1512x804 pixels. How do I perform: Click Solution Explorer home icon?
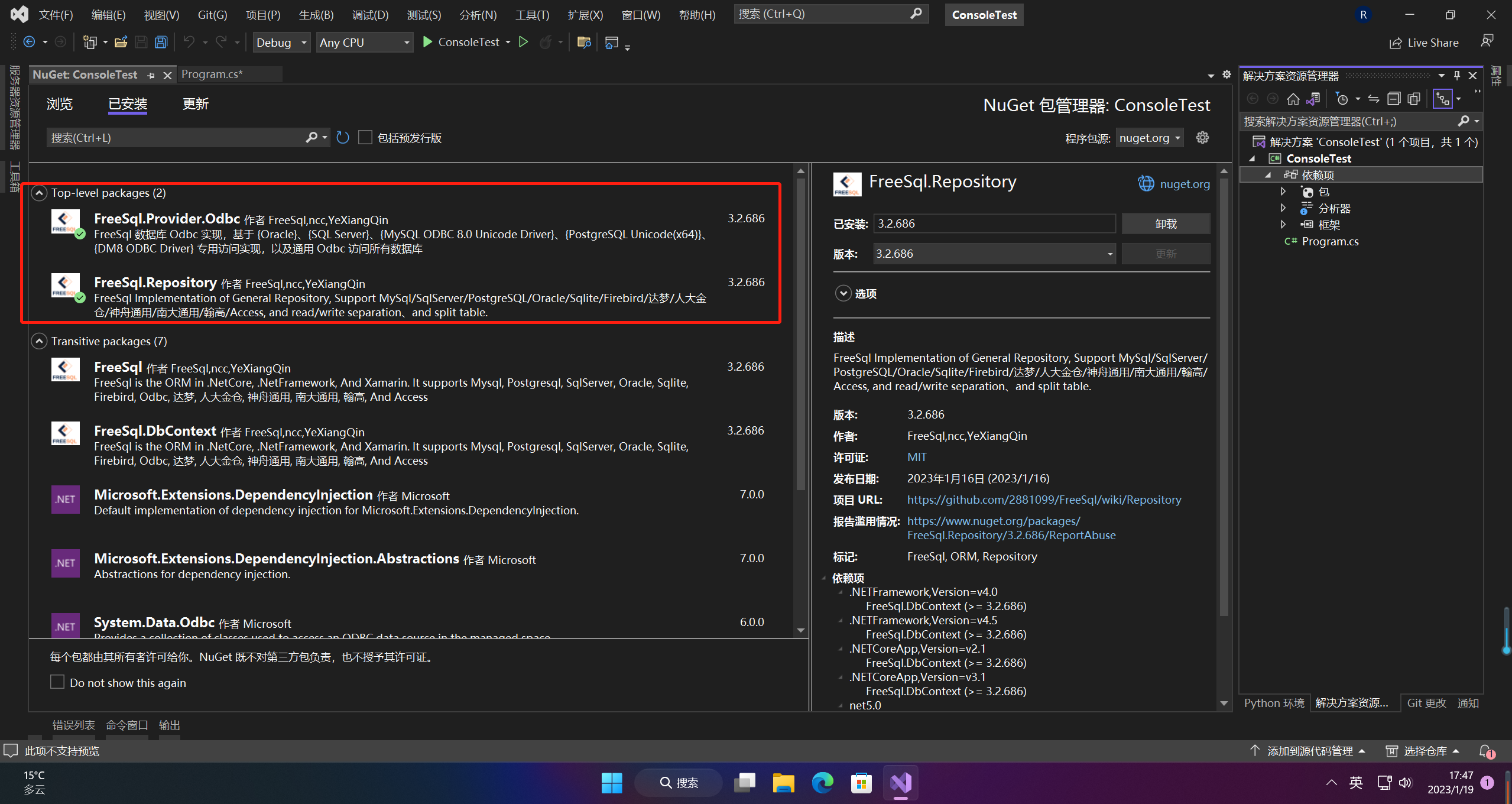click(x=1293, y=99)
